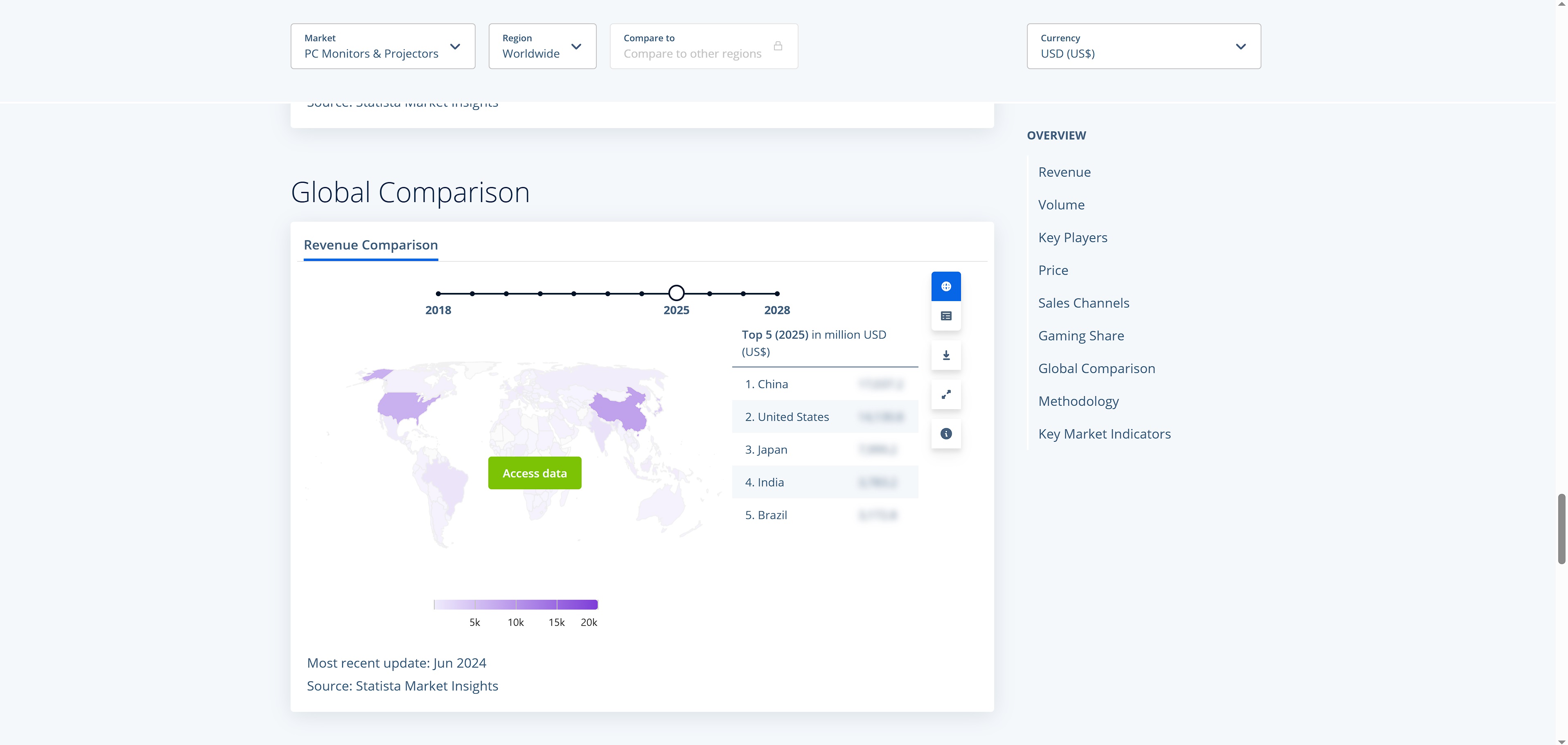Click the download chart icon
The width and height of the screenshot is (1568, 745).
946,356
